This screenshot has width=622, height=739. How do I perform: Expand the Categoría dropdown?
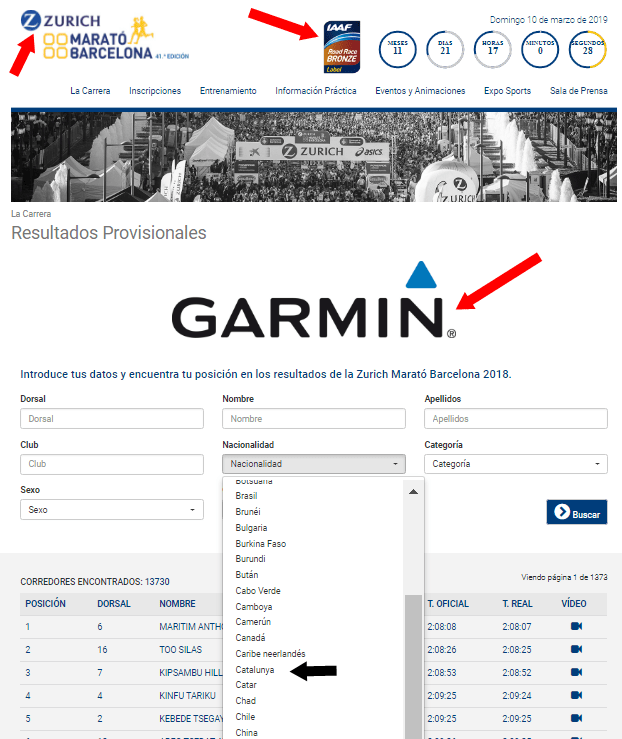click(x=515, y=464)
